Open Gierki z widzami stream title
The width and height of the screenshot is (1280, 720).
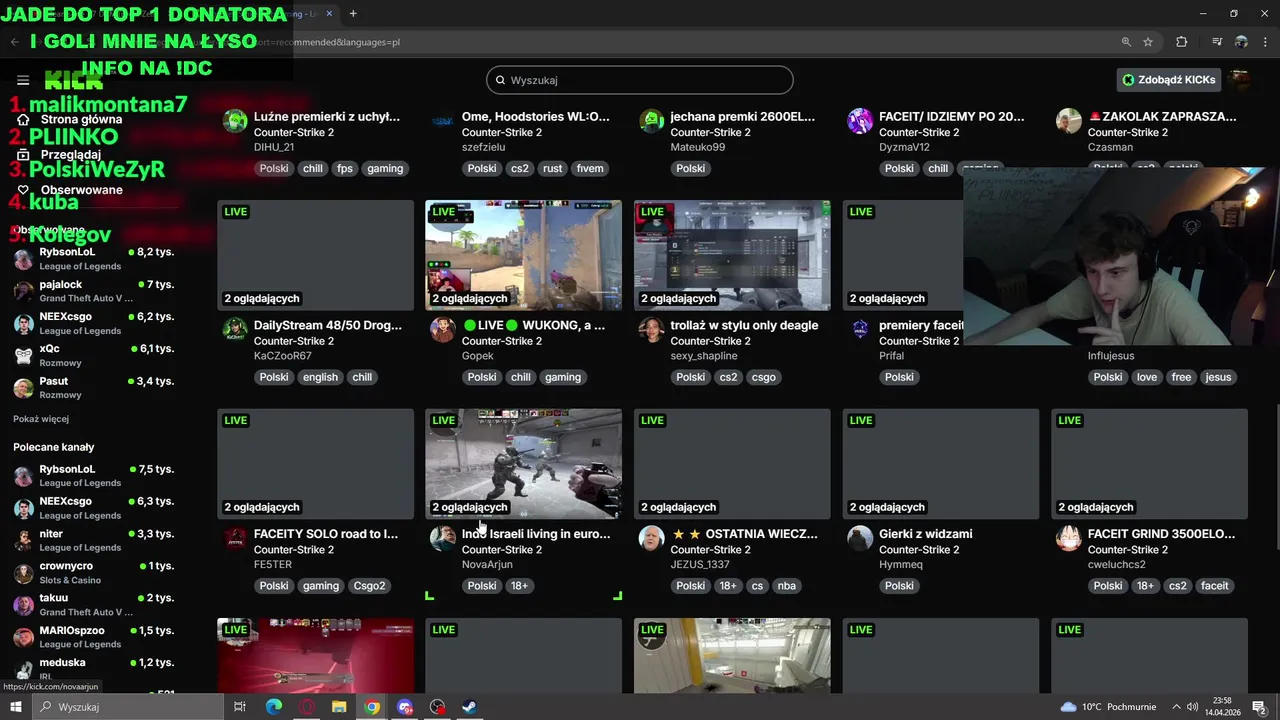click(x=926, y=534)
